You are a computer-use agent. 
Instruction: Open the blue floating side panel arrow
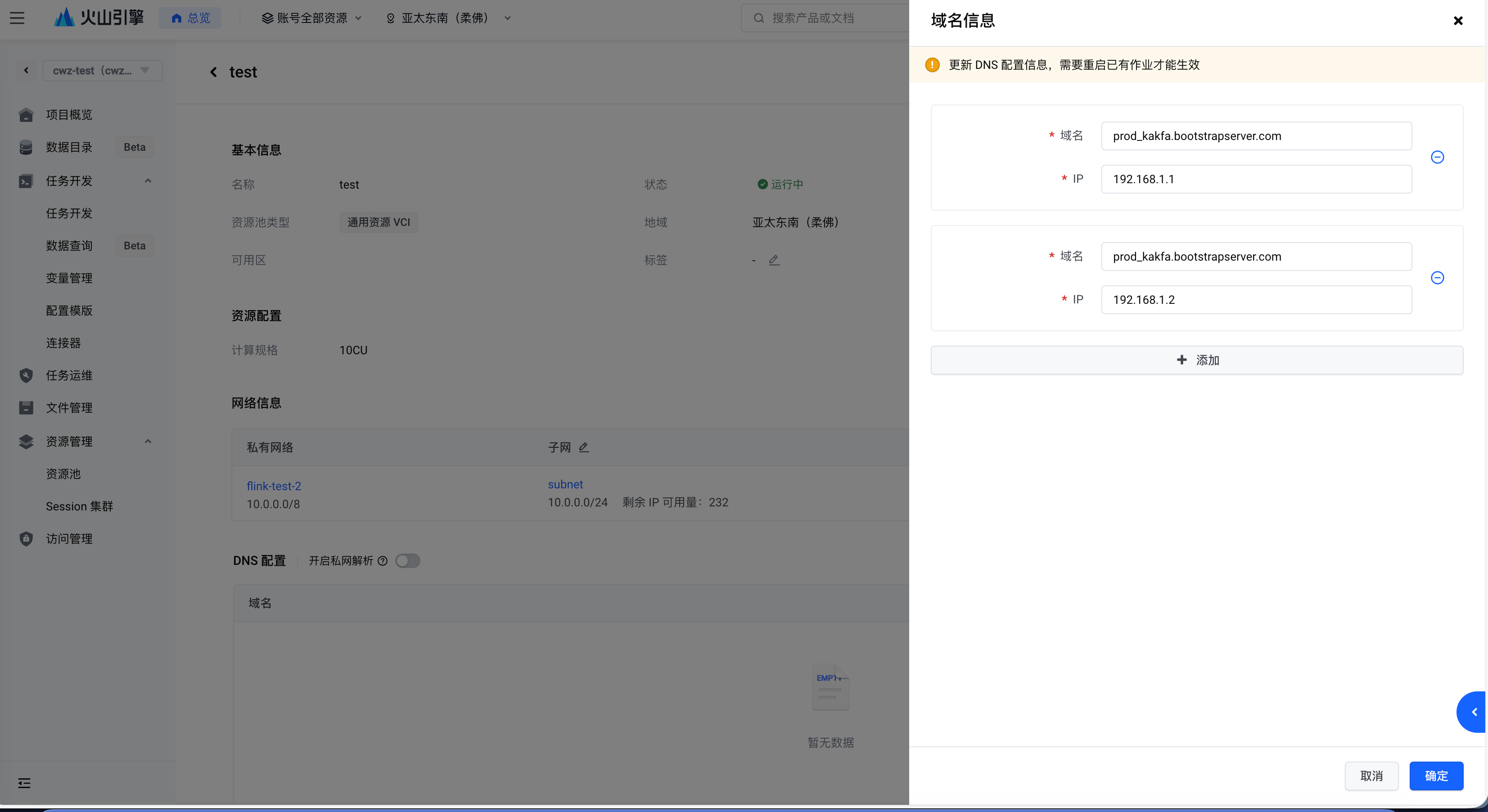(1474, 712)
